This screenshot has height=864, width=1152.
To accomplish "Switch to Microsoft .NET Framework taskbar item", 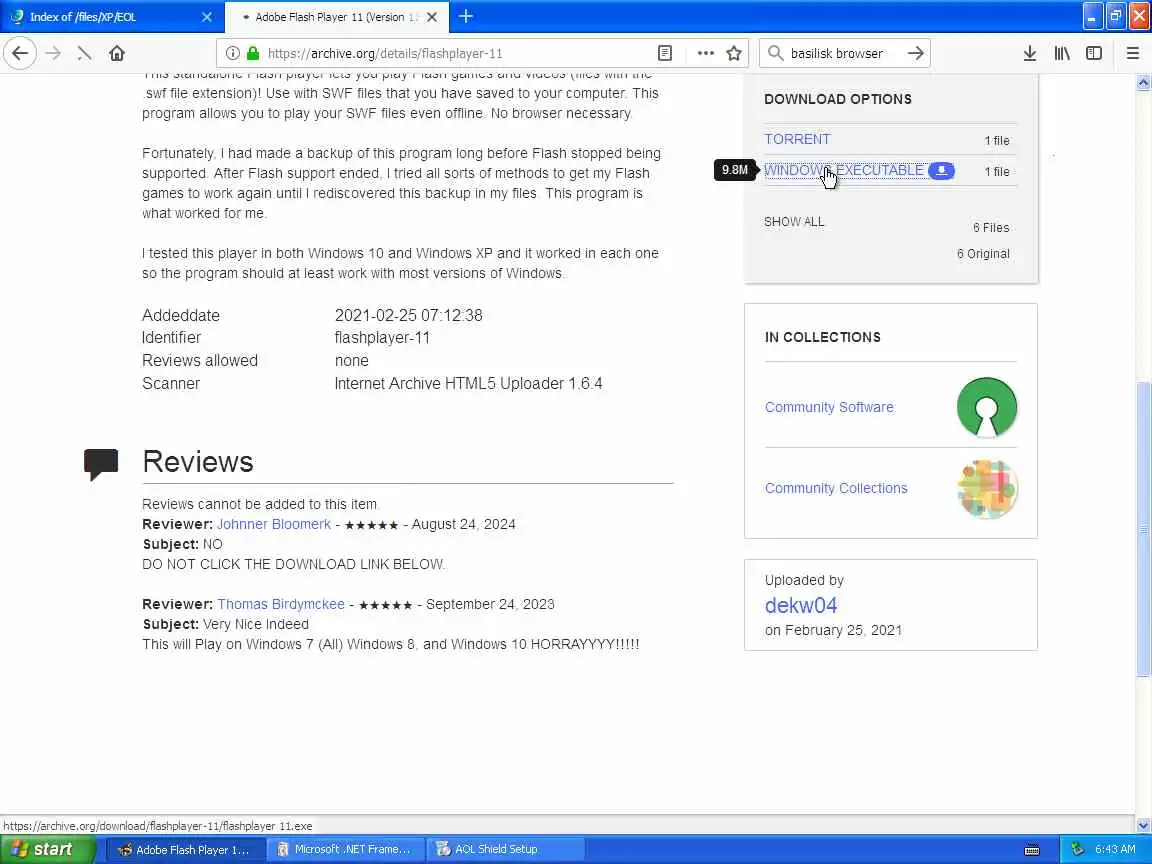I will 345,849.
